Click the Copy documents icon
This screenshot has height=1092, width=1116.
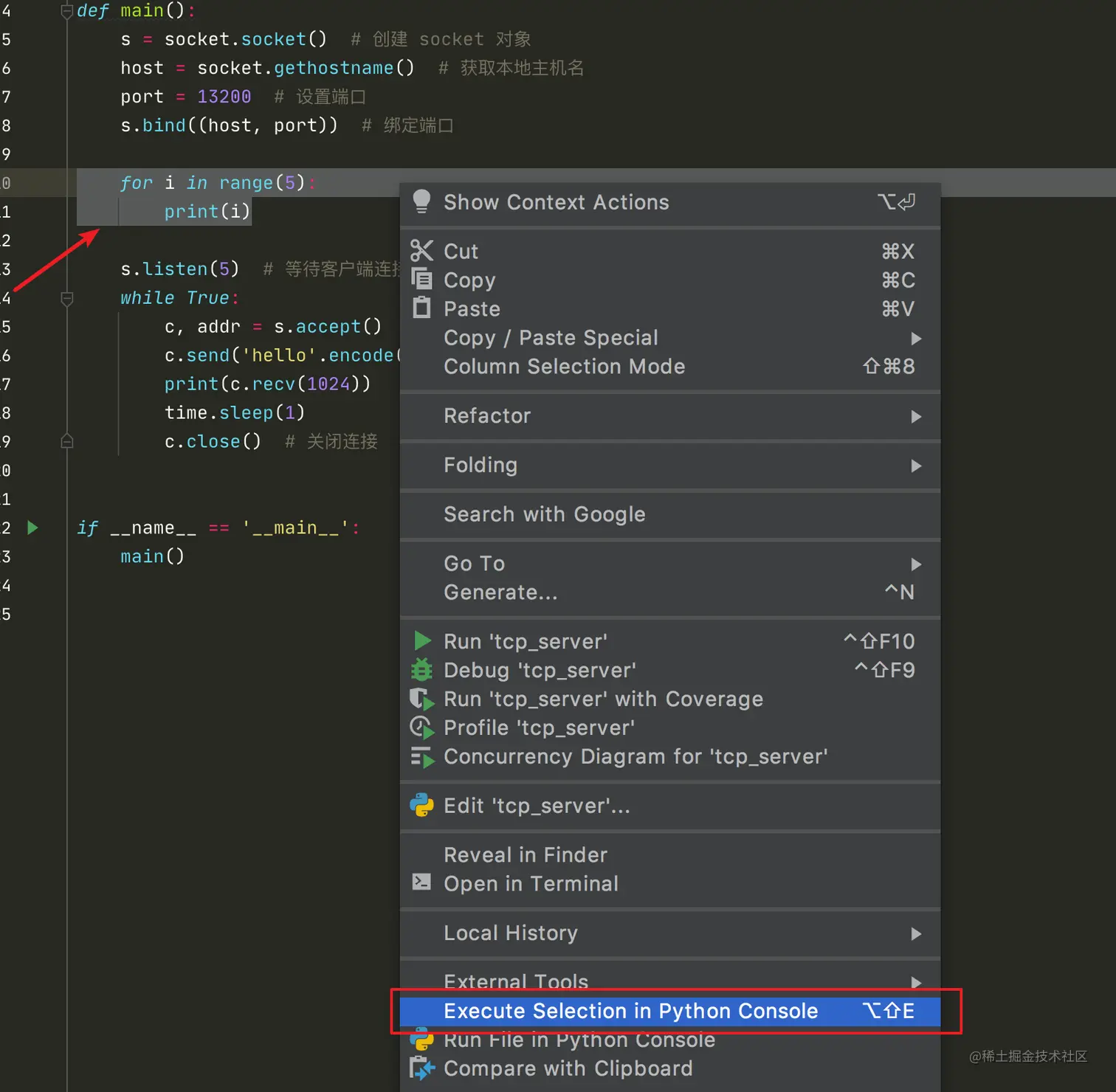[421, 279]
